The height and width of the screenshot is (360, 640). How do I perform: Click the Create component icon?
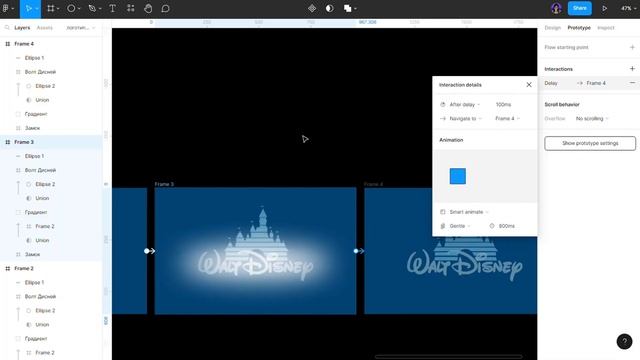tap(312, 9)
